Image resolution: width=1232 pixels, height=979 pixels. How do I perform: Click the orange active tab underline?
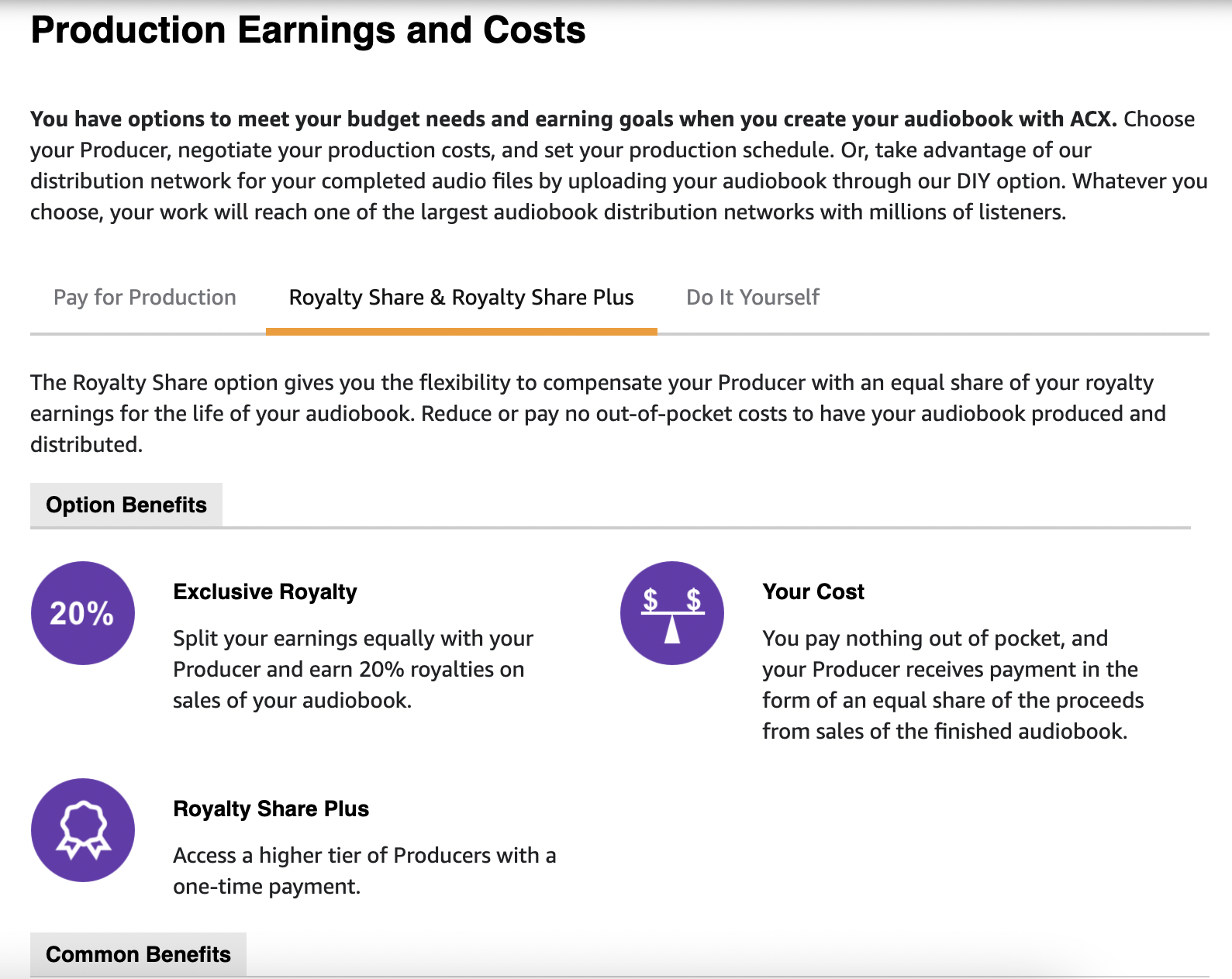(x=461, y=331)
